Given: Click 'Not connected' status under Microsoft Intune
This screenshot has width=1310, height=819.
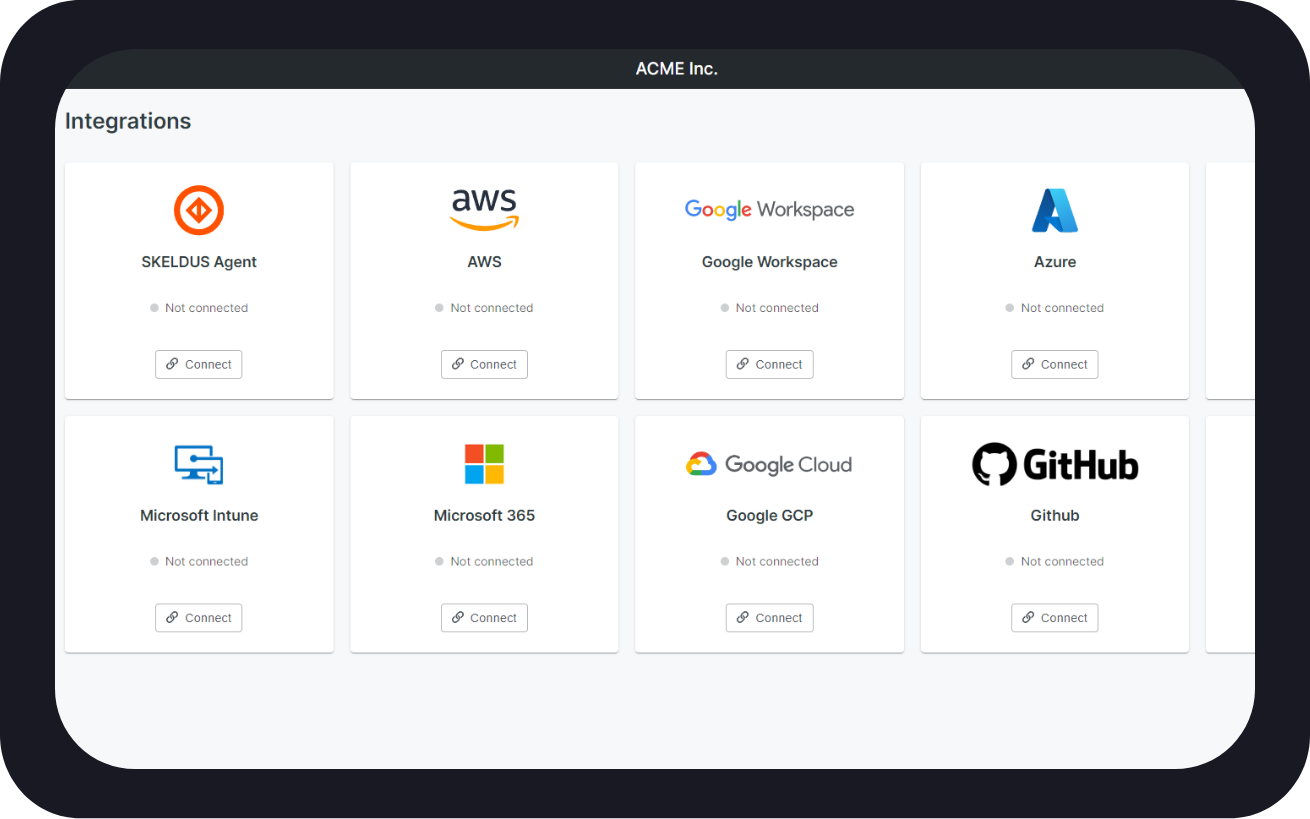Looking at the screenshot, I should pyautogui.click(x=199, y=562).
